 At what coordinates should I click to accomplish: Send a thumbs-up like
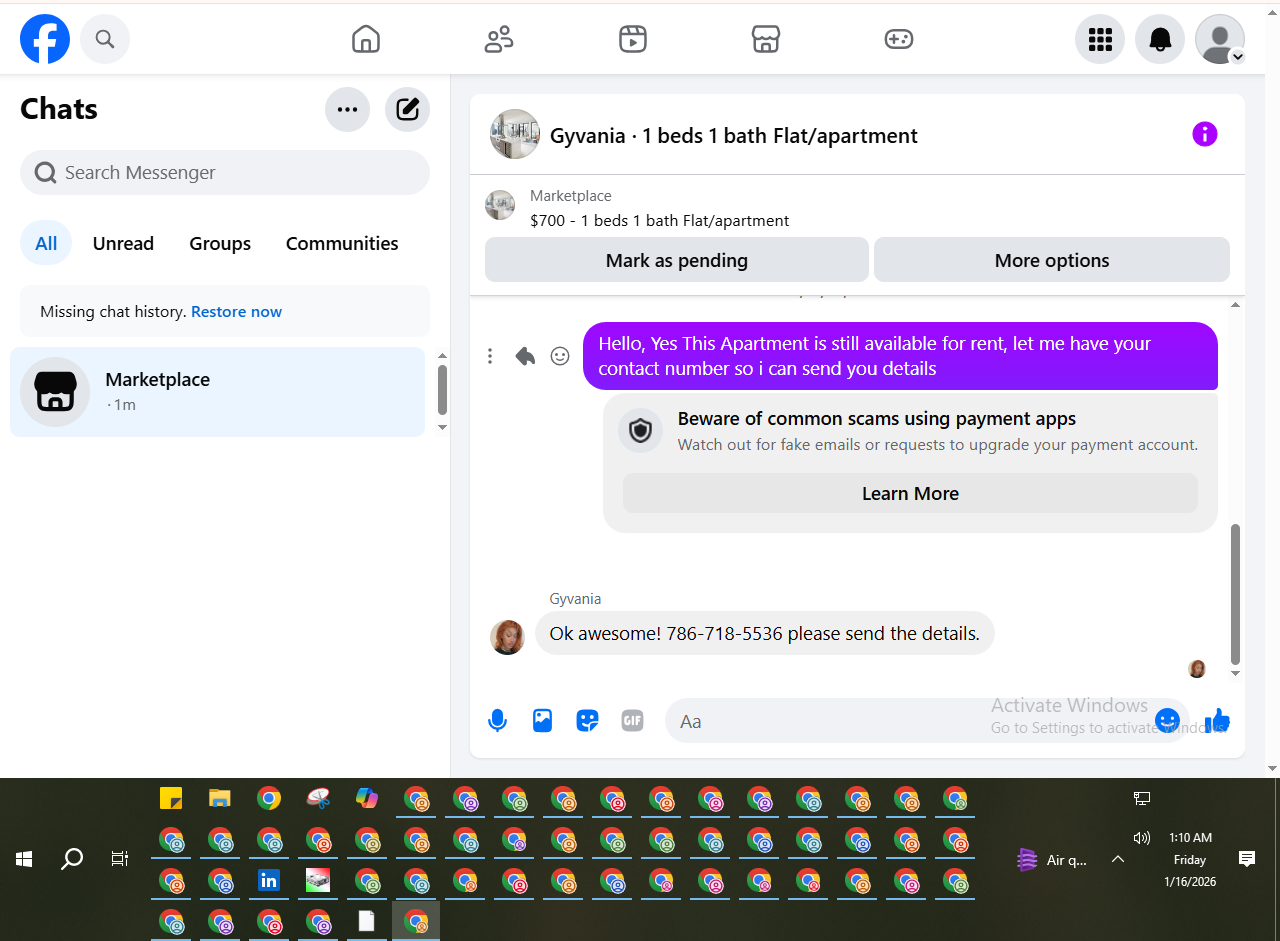pos(1217,720)
